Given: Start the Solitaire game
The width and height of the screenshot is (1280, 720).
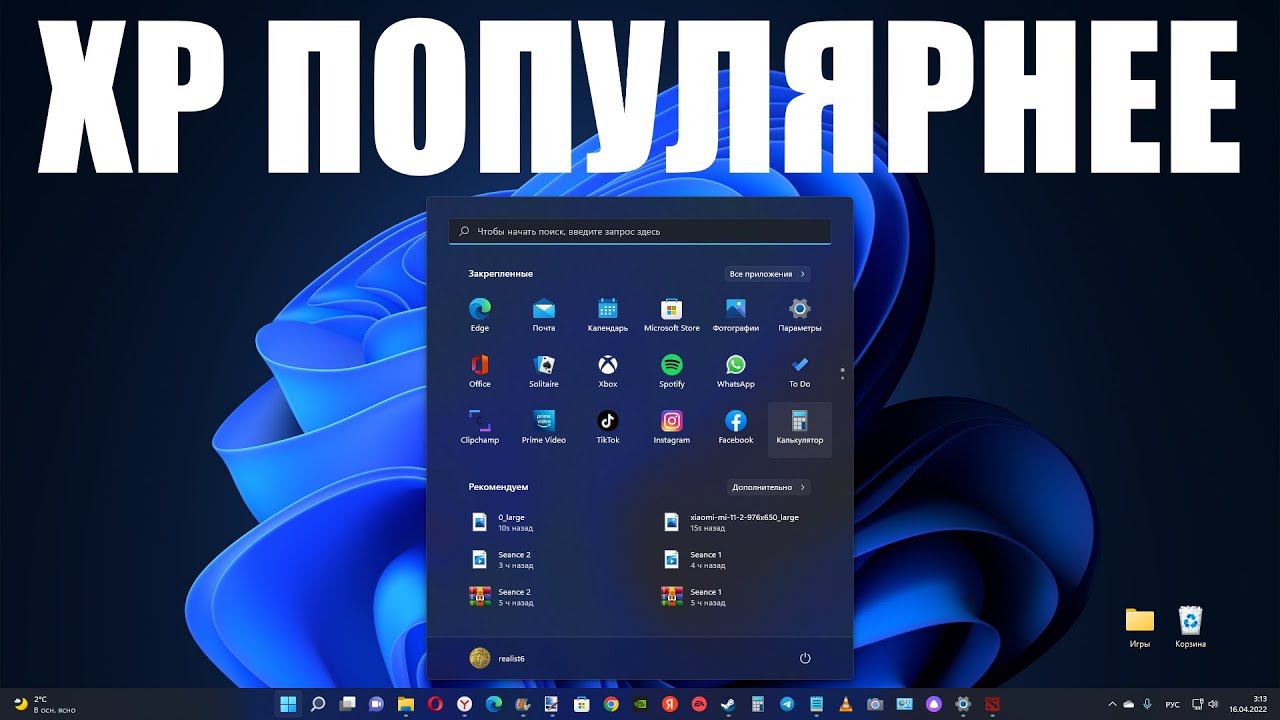Looking at the screenshot, I should point(544,370).
